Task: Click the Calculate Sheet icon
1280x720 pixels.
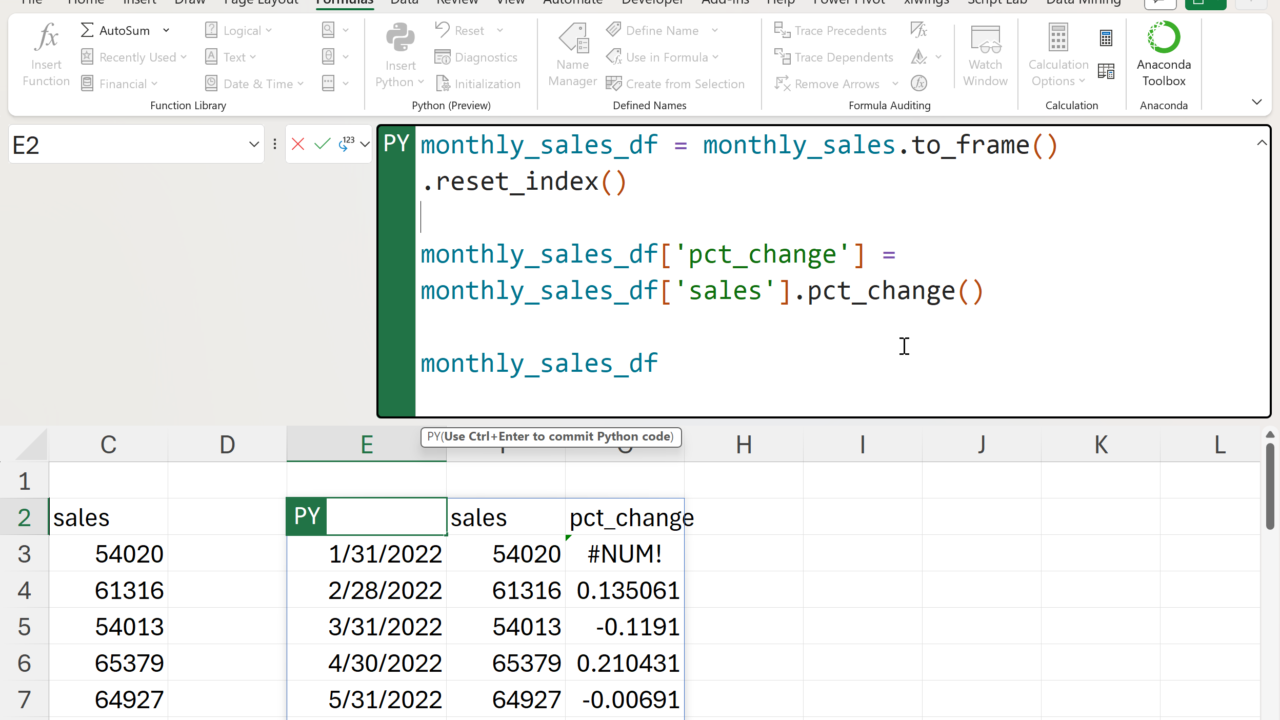Action: point(1106,71)
